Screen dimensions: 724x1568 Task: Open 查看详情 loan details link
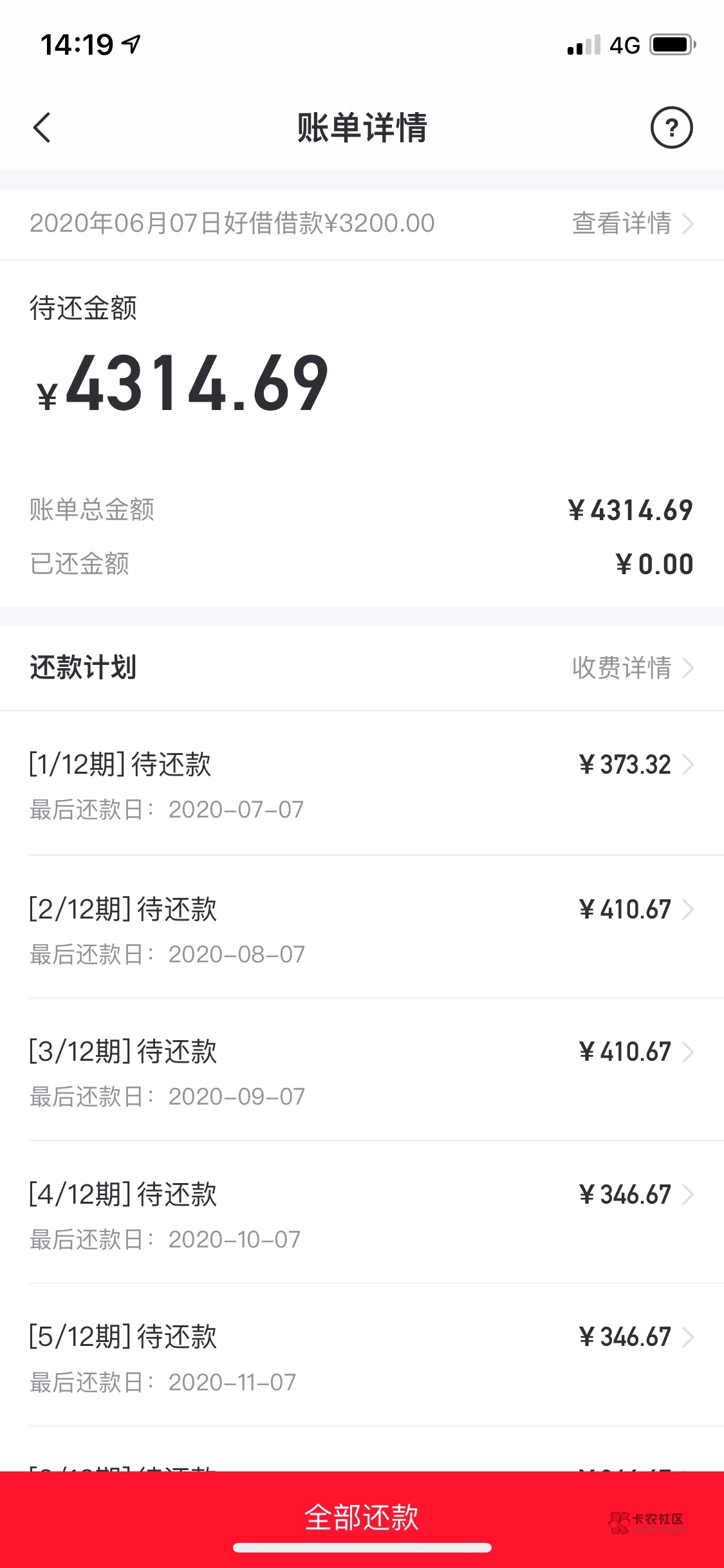[632, 223]
